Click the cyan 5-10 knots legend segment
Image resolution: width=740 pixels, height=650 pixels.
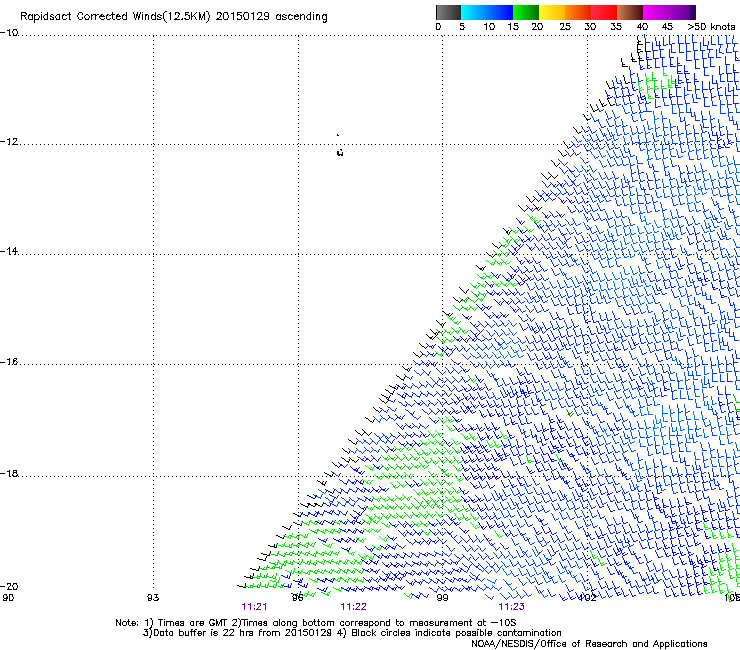[x=474, y=12]
